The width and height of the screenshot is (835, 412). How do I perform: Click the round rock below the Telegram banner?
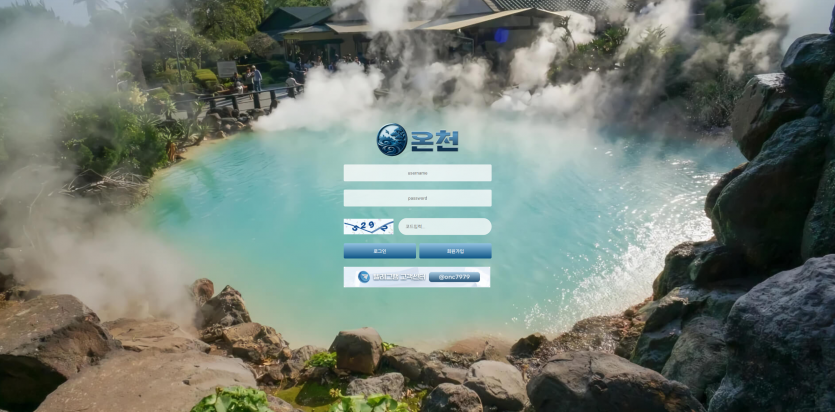tap(357, 351)
